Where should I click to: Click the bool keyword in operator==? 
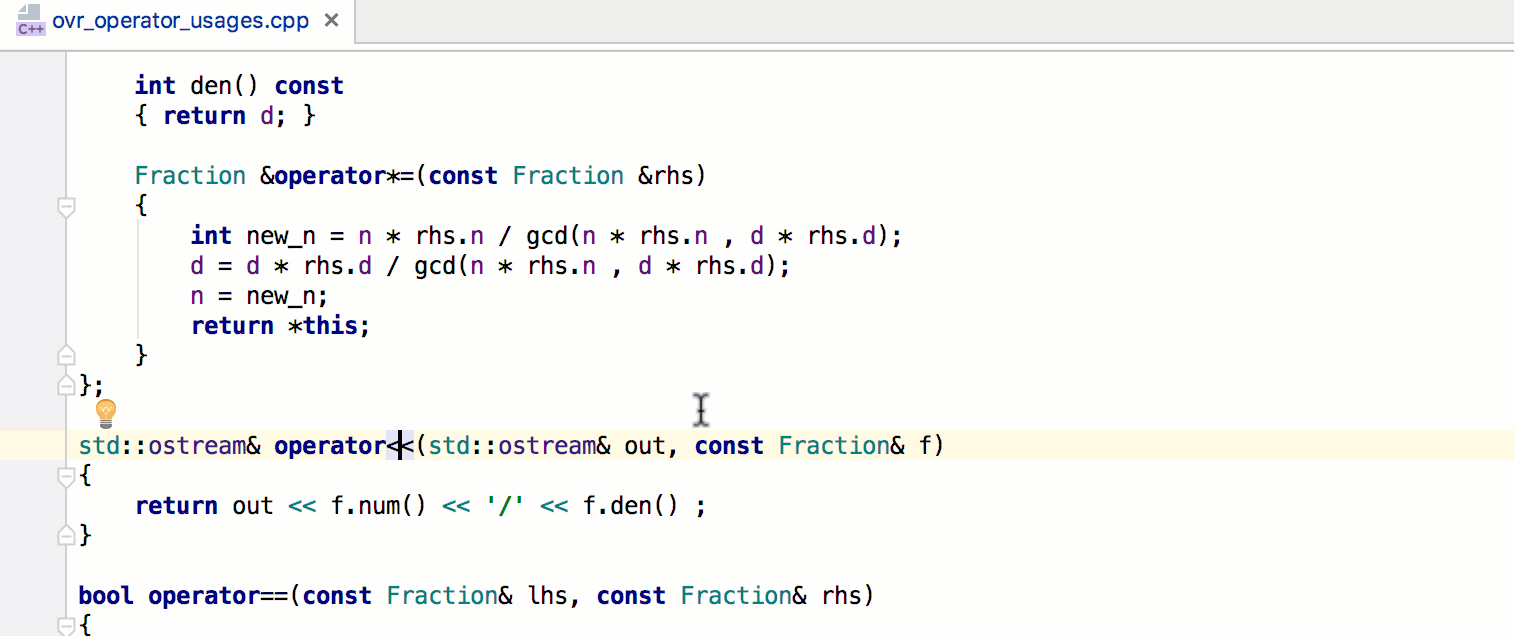[105, 595]
